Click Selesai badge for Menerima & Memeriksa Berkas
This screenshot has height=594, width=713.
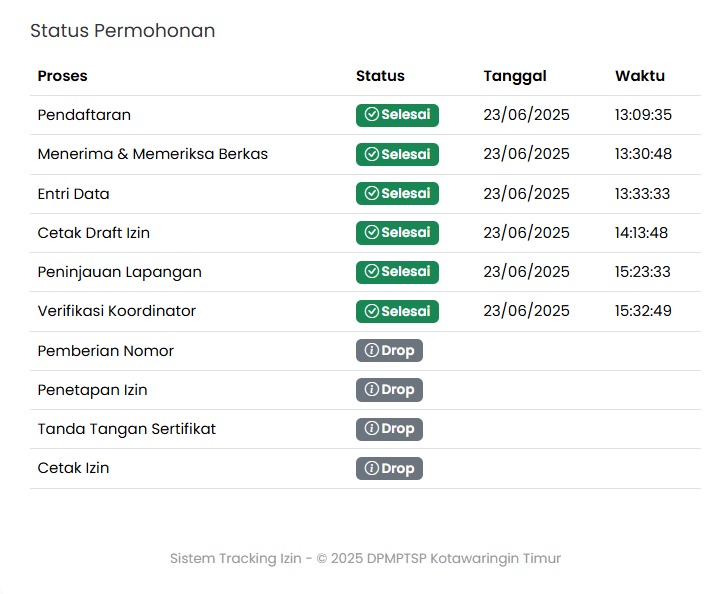pos(397,155)
